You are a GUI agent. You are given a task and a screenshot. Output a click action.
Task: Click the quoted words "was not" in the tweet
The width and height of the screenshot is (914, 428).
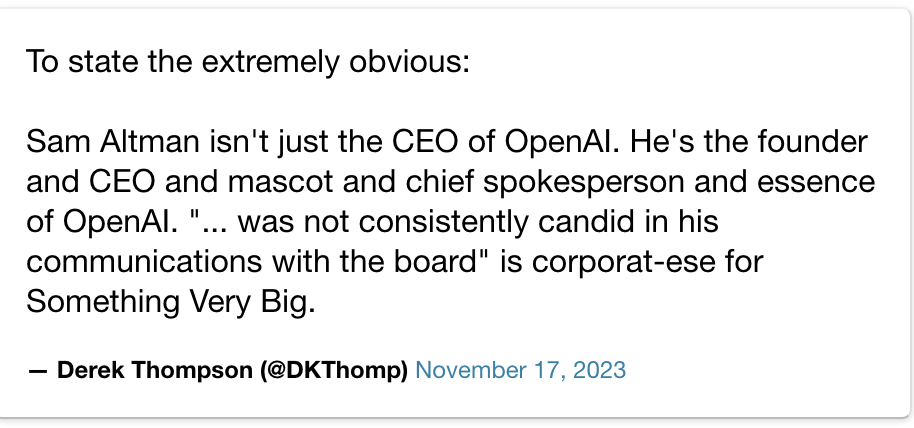[268, 222]
